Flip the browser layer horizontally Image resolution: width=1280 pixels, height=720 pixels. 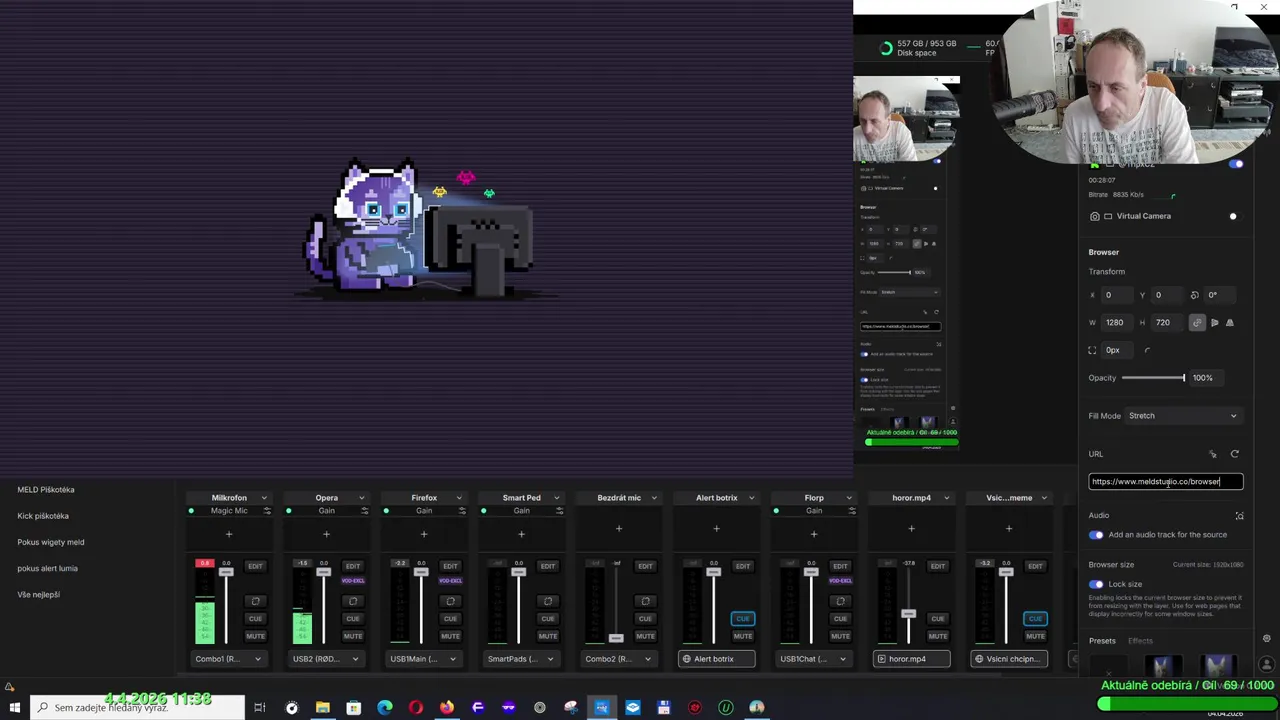pos(1214,323)
